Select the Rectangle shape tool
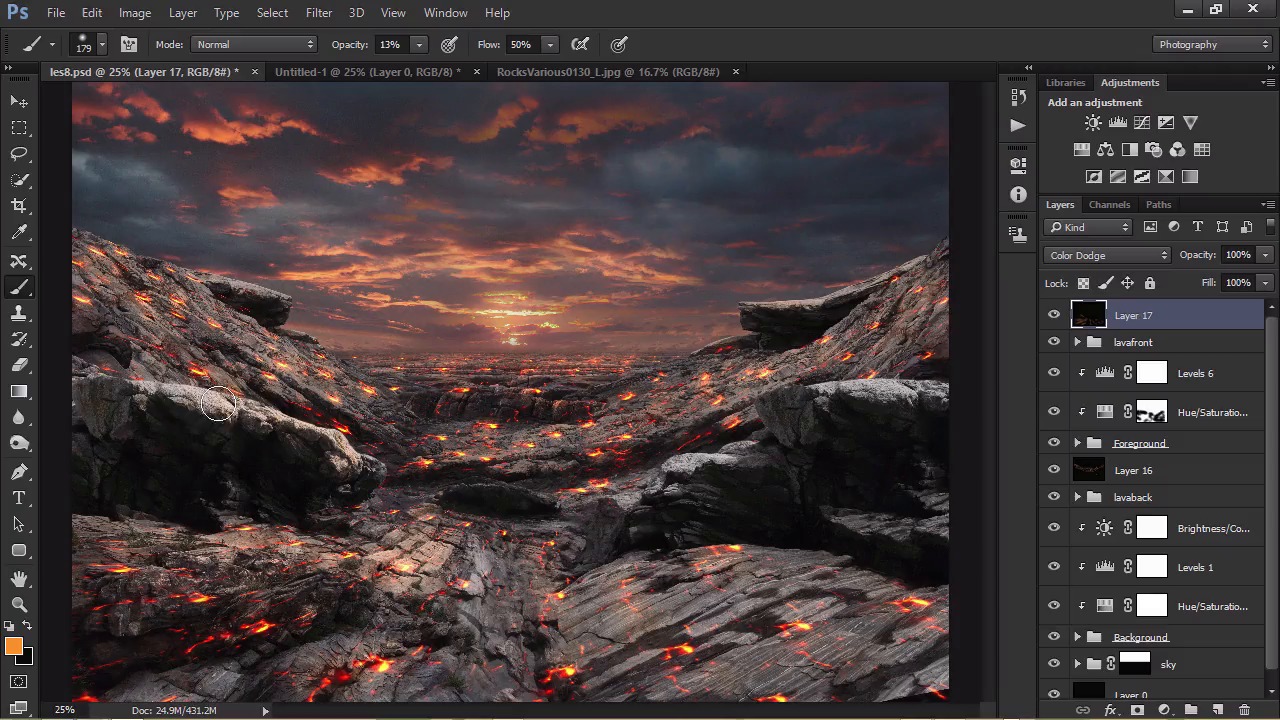1280x720 pixels. (x=19, y=550)
